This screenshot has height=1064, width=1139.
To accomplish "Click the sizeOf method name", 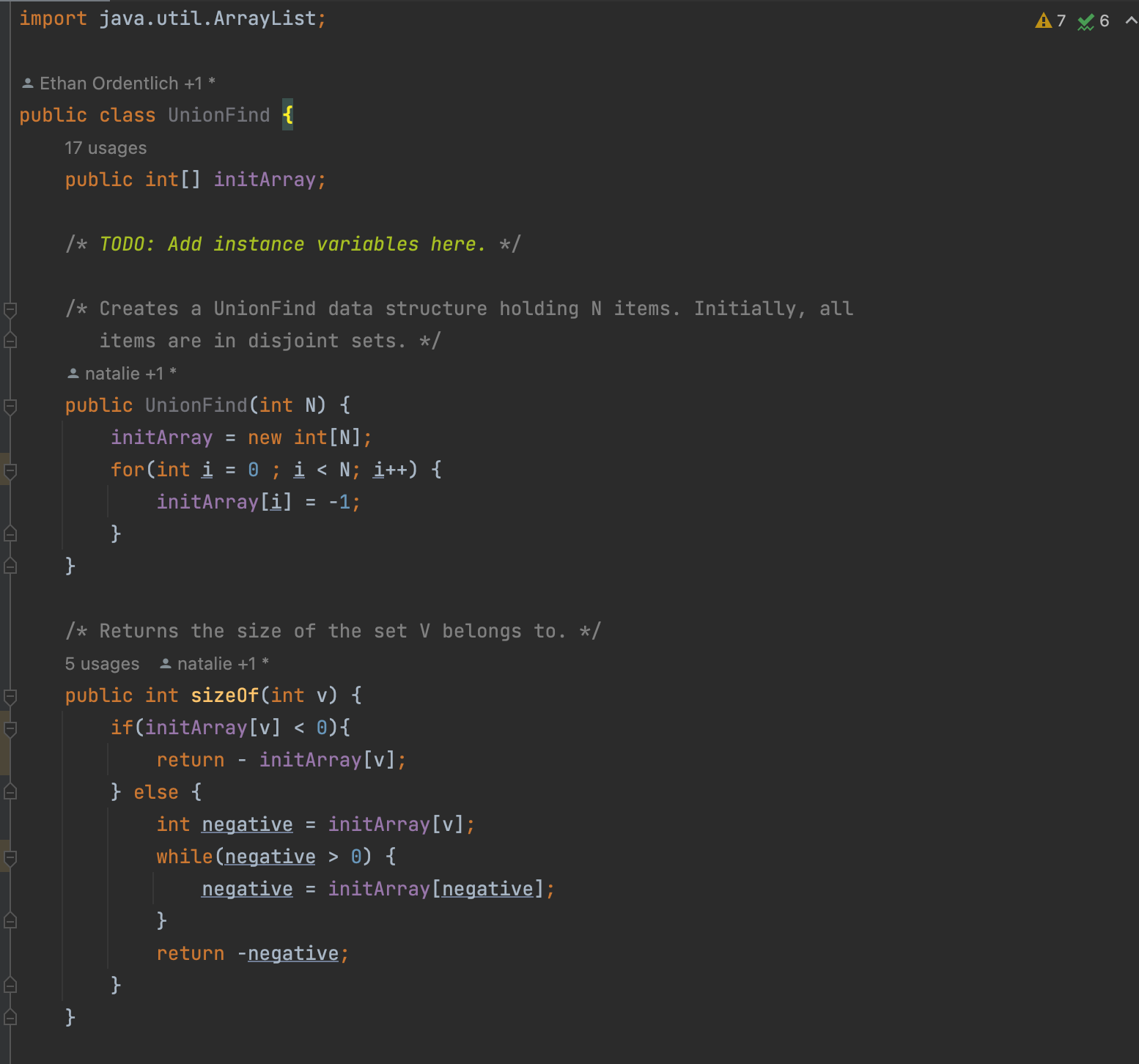I will tap(224, 695).
